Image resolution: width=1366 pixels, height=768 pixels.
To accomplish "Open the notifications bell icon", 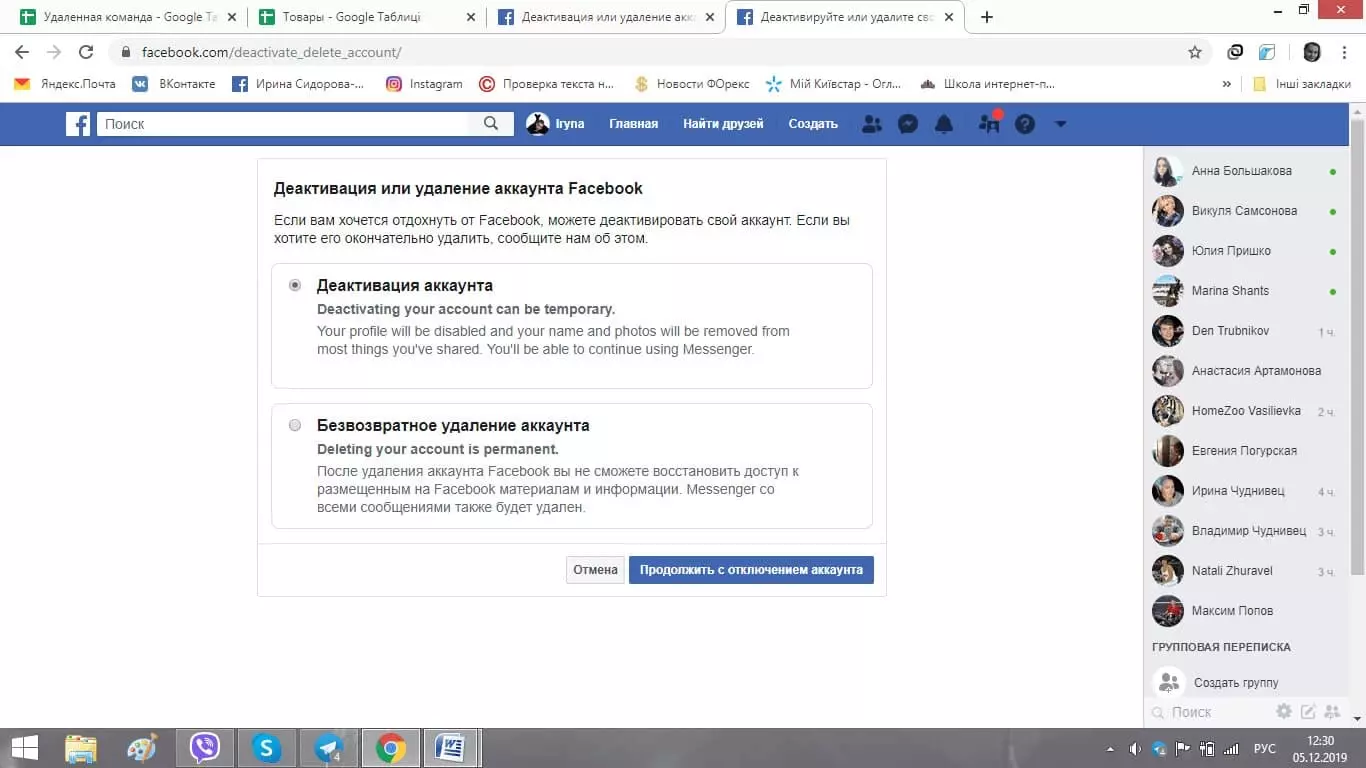I will (943, 123).
